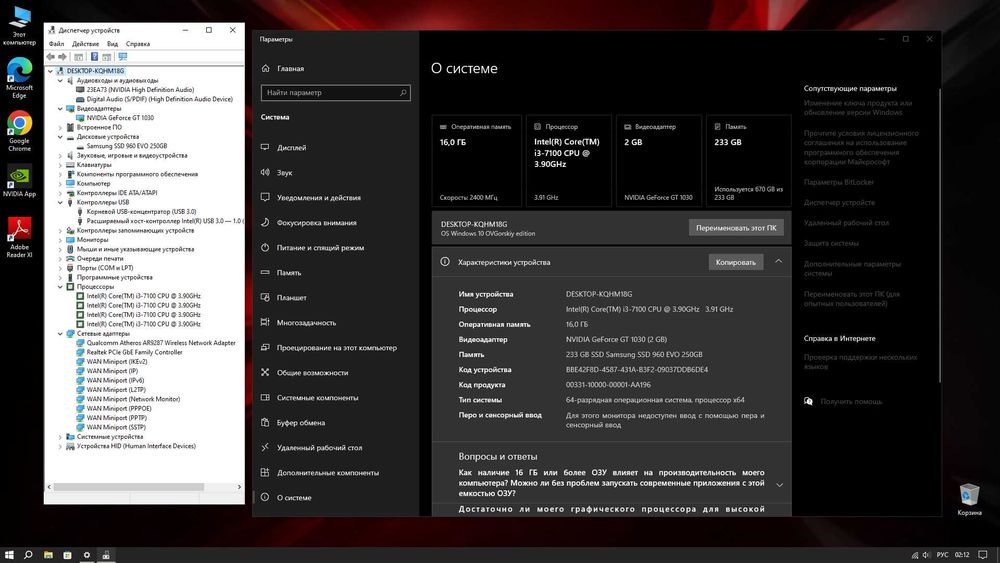Open Диспетчер устройств related link

pyautogui.click(x=839, y=203)
